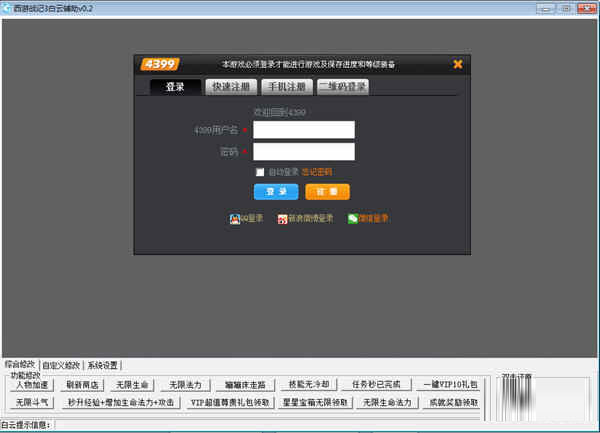Image resolution: width=600 pixels, height=433 pixels.
Task: Click the WeChat login icon
Action: click(x=353, y=218)
